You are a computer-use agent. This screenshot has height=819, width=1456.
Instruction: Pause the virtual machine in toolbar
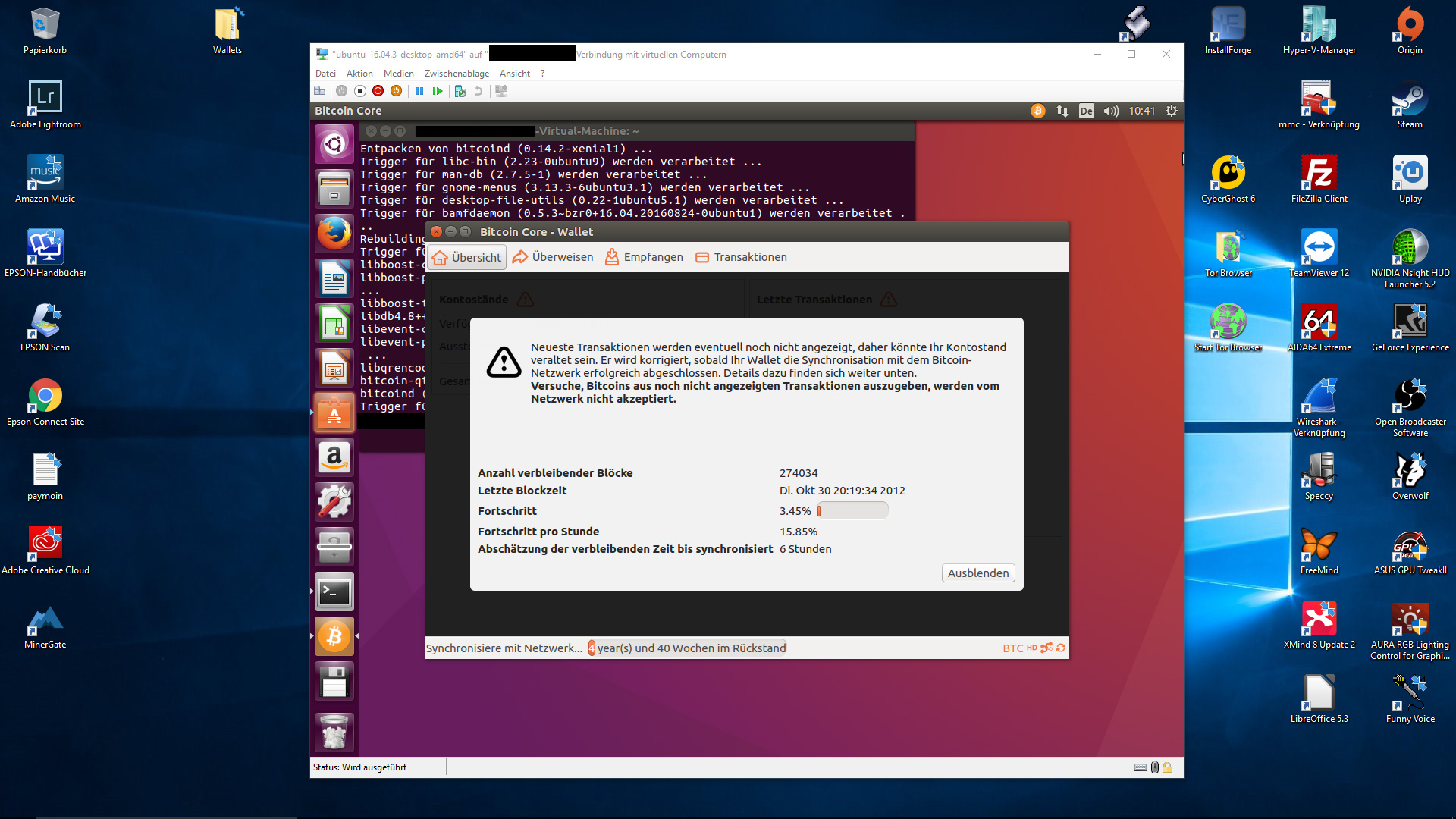419,91
